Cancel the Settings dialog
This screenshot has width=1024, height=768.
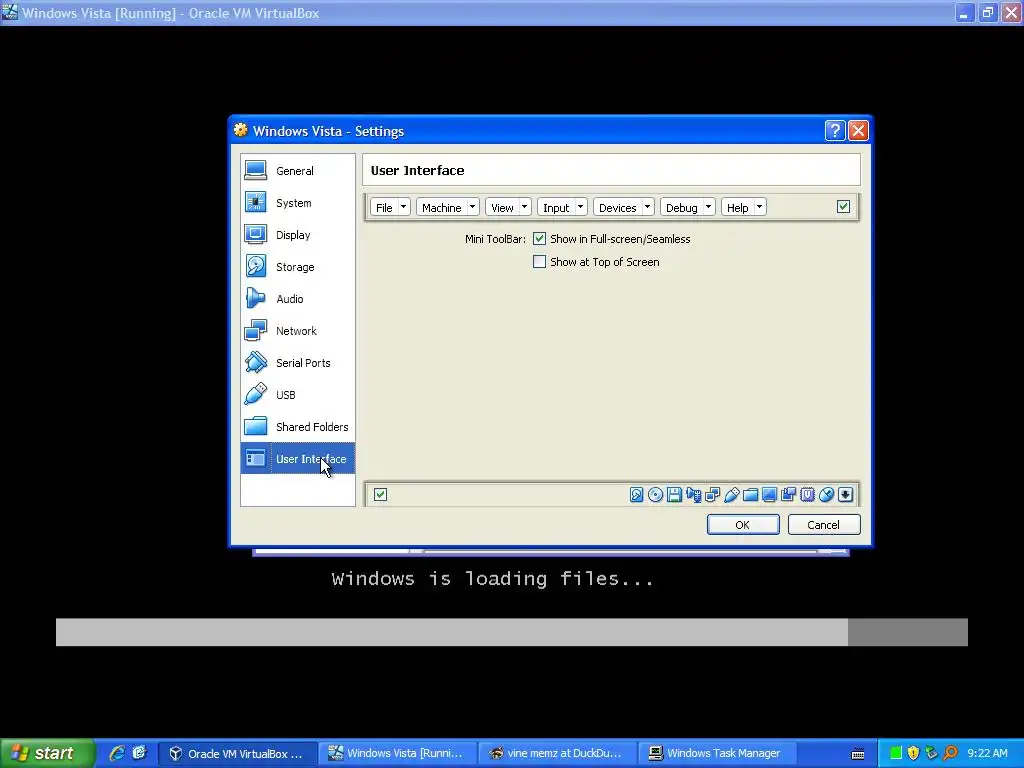pyautogui.click(x=824, y=524)
